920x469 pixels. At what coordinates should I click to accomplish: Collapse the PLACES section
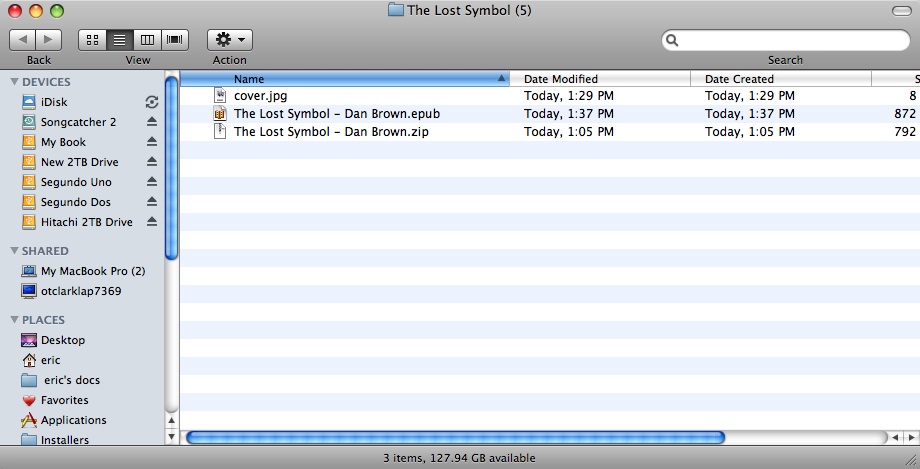14,320
